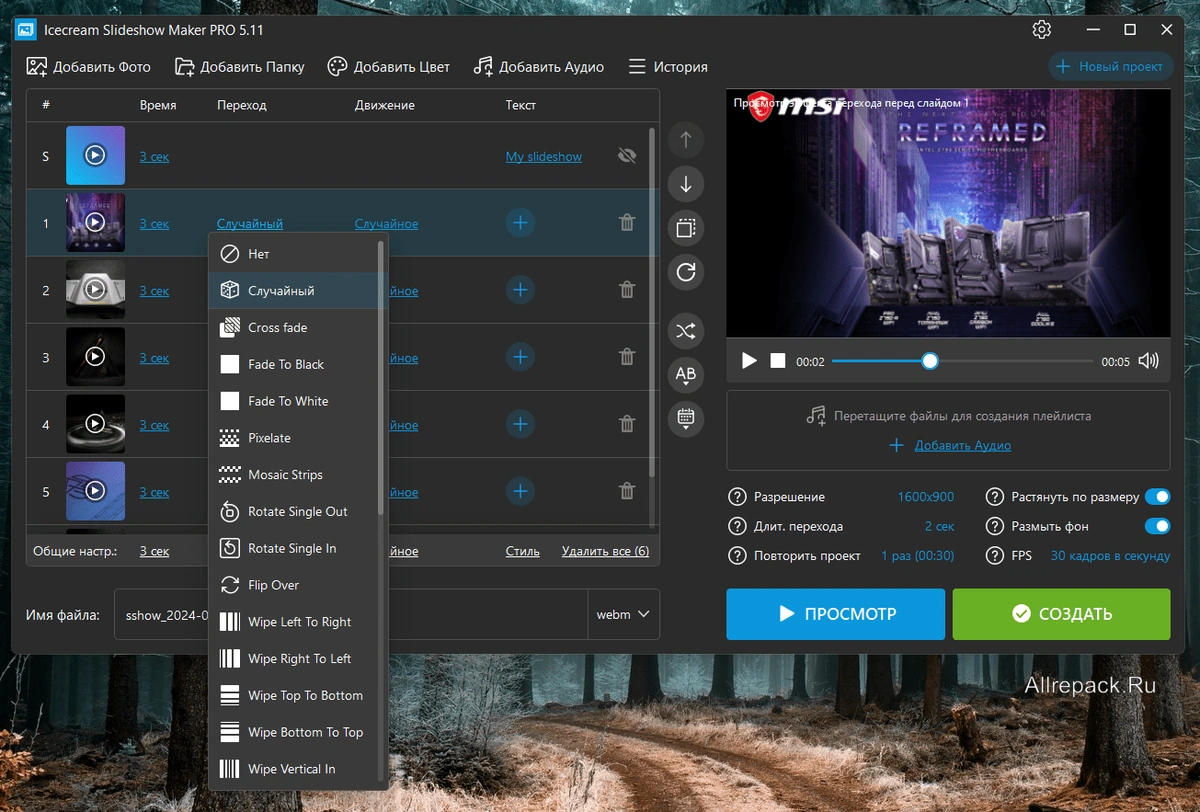Click Добавить Папку toolbar button
The height and width of the screenshot is (812, 1200).
[x=240, y=67]
